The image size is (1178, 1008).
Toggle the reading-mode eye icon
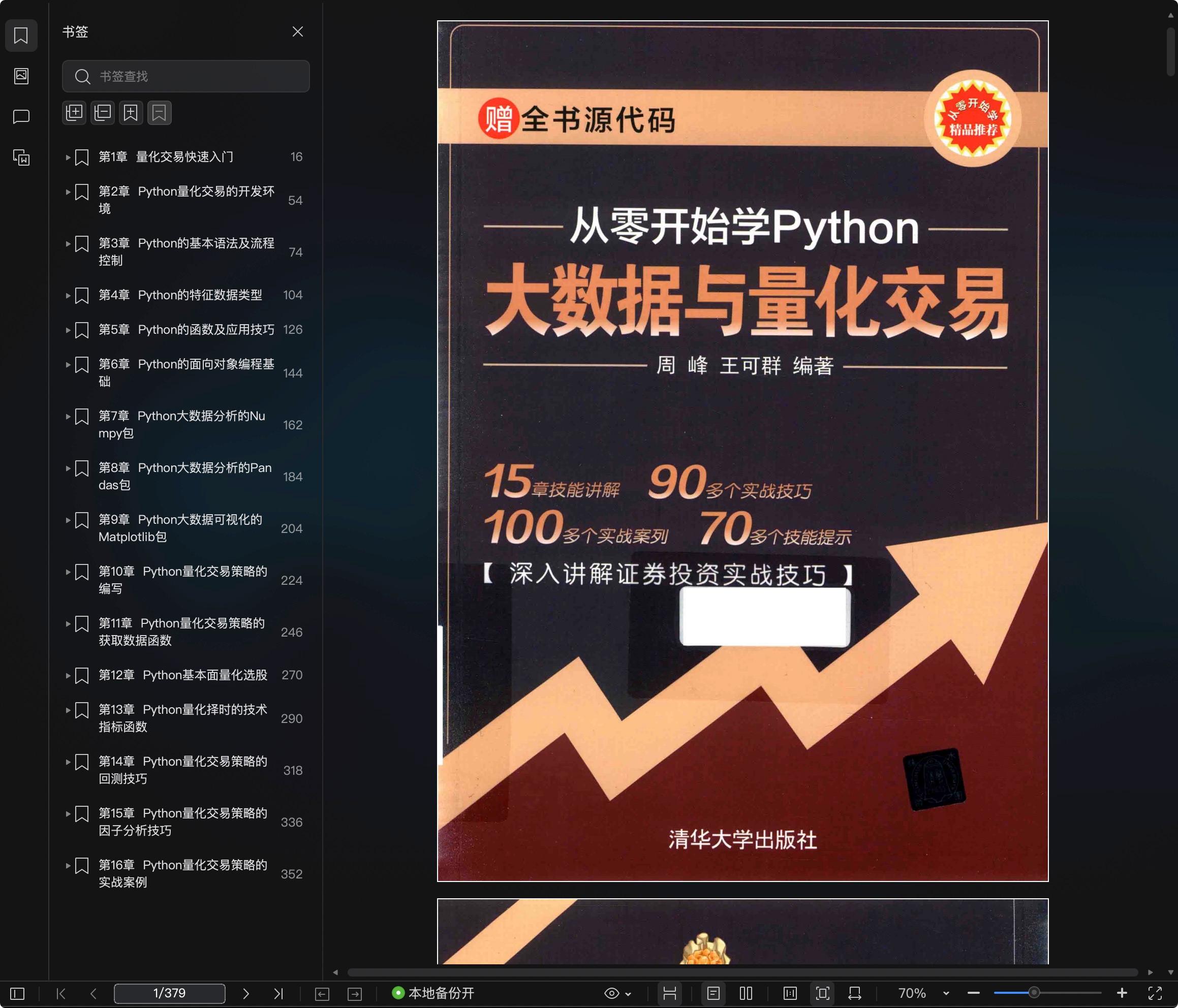[613, 993]
